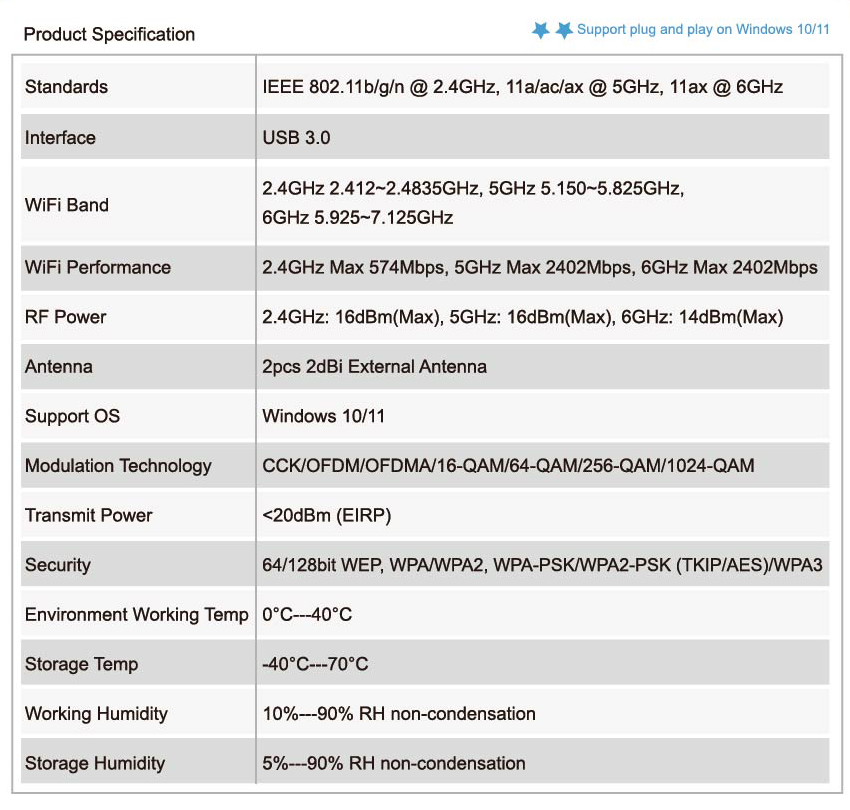This screenshot has height=810, width=850.
Task: Select the Standards row label
Action: [66, 87]
